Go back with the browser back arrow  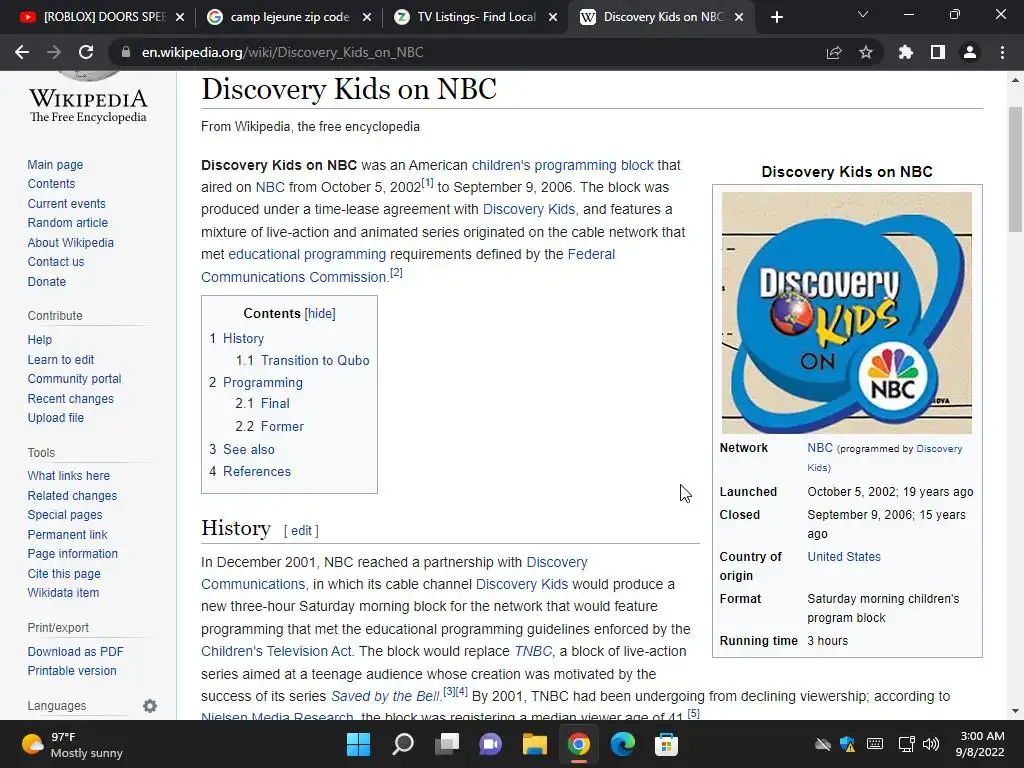click(22, 52)
